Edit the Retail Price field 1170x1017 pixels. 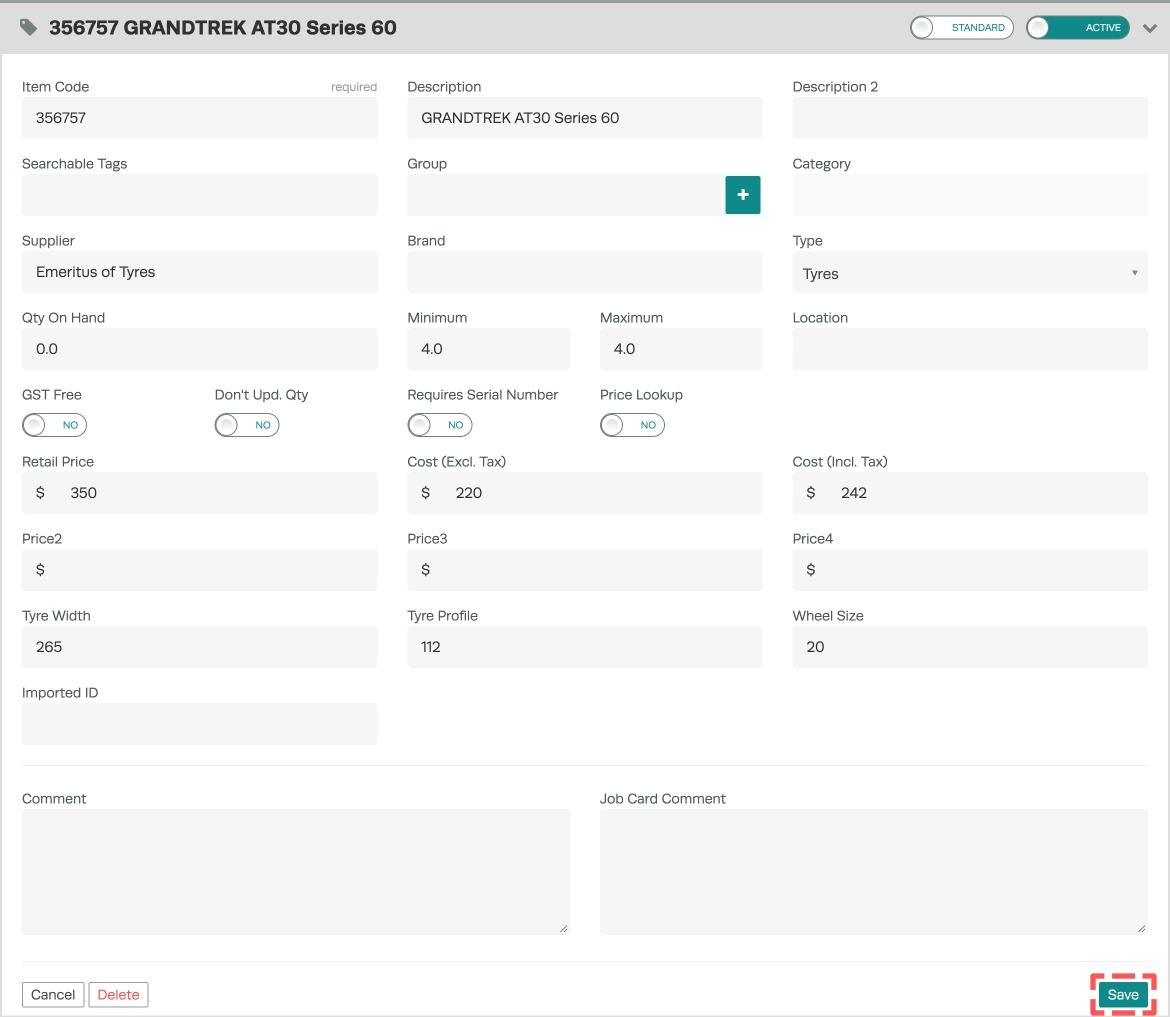[x=199, y=493]
